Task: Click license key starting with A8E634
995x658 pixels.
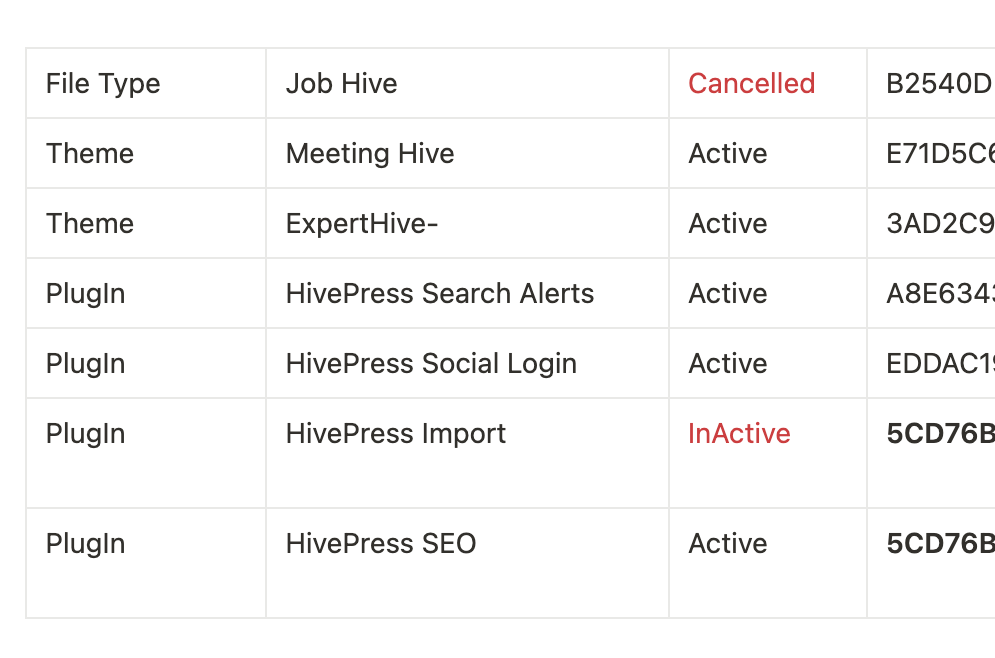Action: (940, 293)
